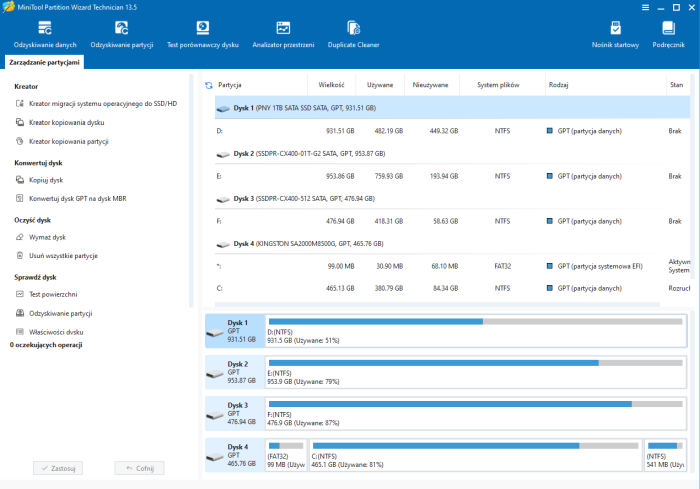
Task: Click GPT (partycja systemowa EFI) type
Action: pyautogui.click(x=600, y=266)
